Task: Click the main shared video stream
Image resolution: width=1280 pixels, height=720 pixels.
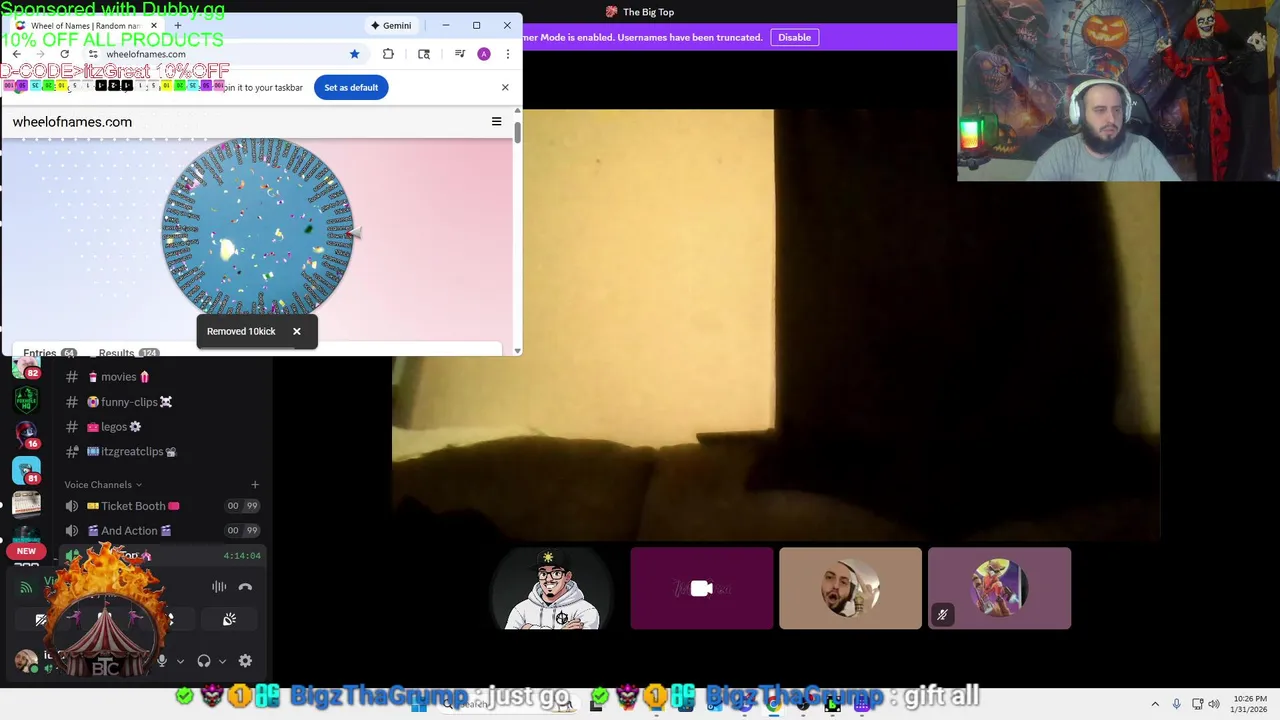Action: coord(776,325)
